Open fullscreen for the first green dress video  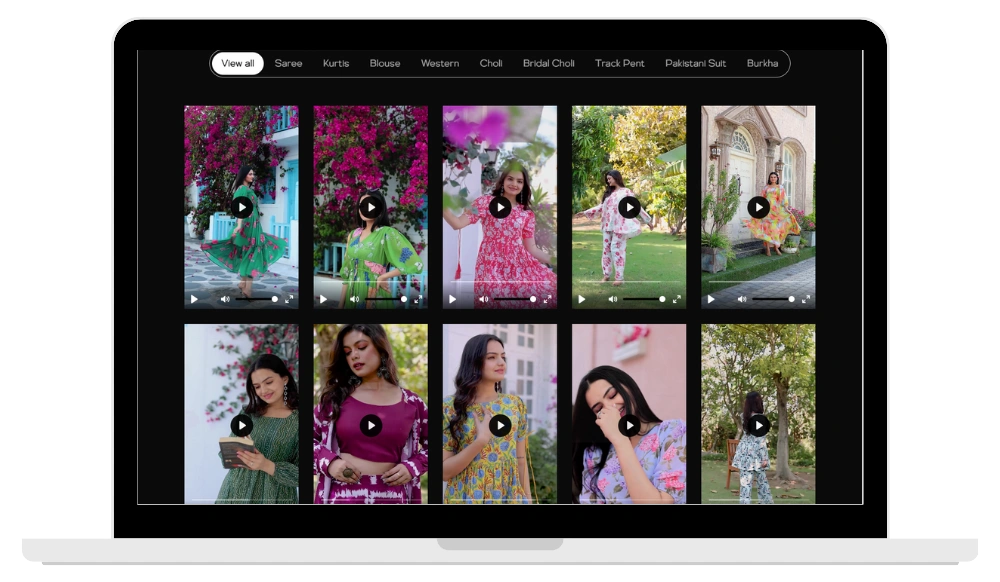click(x=289, y=299)
